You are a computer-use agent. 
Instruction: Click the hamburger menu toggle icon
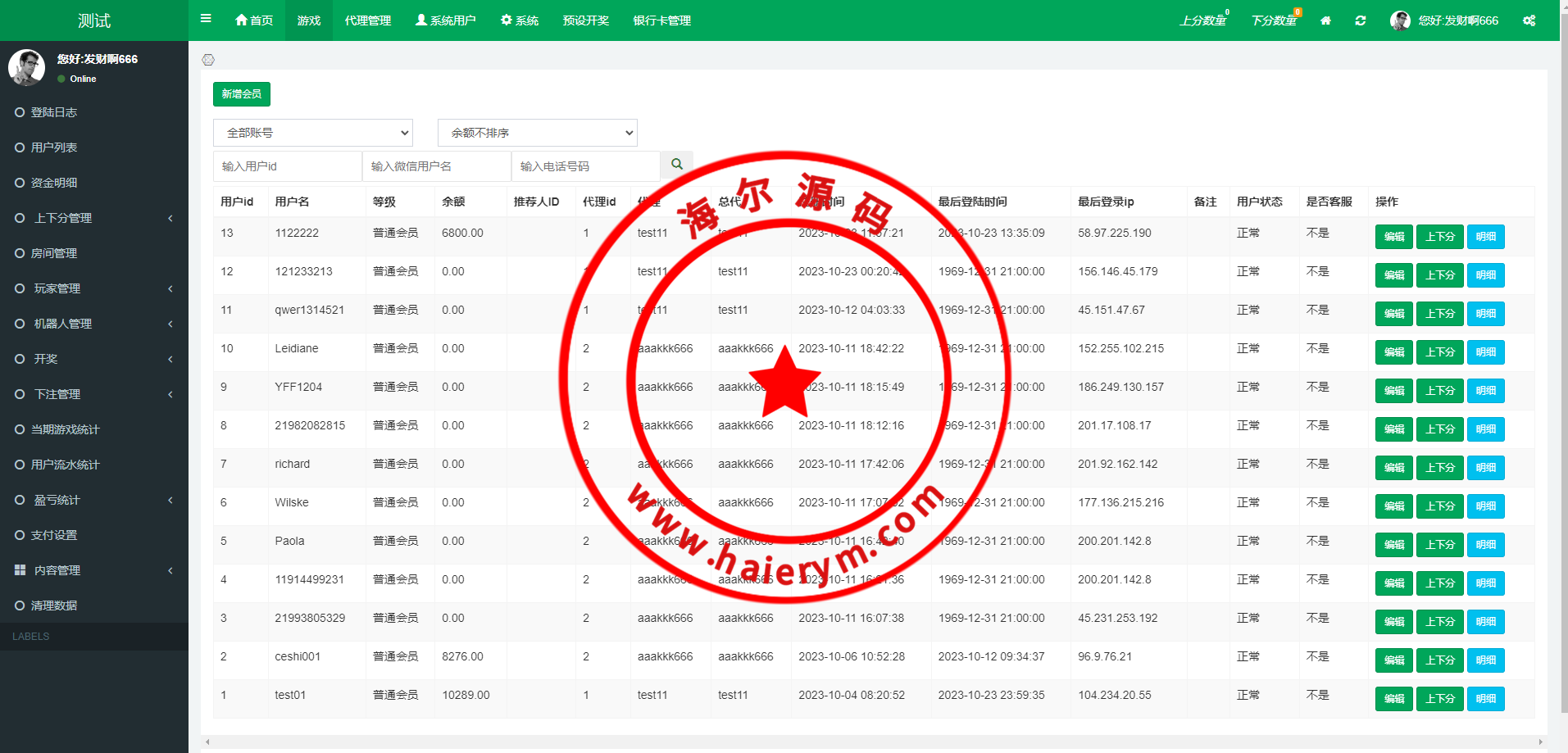click(206, 19)
